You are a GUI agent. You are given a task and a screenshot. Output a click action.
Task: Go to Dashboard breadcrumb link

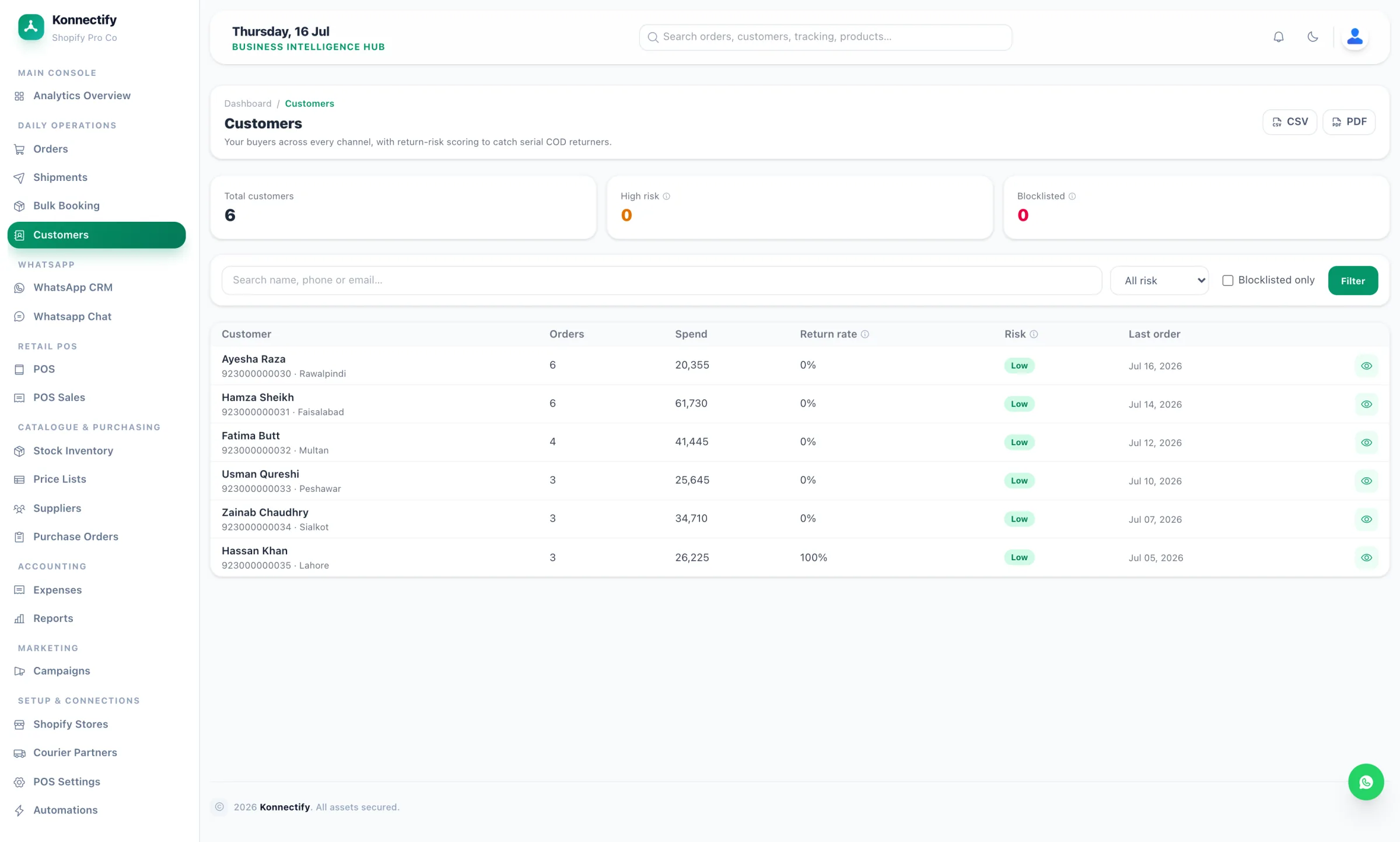click(x=248, y=104)
